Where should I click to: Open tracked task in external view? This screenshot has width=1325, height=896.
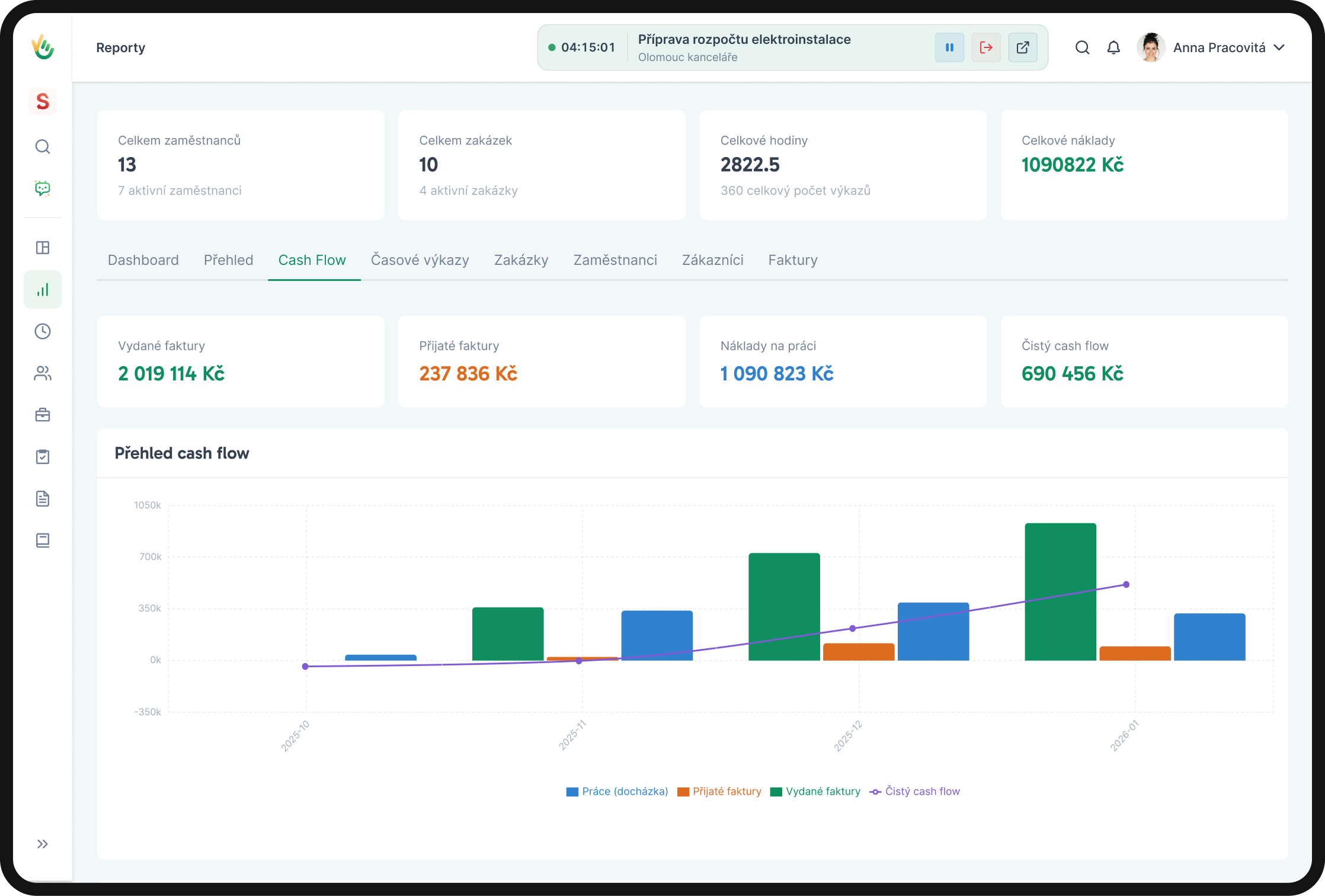[x=1023, y=47]
